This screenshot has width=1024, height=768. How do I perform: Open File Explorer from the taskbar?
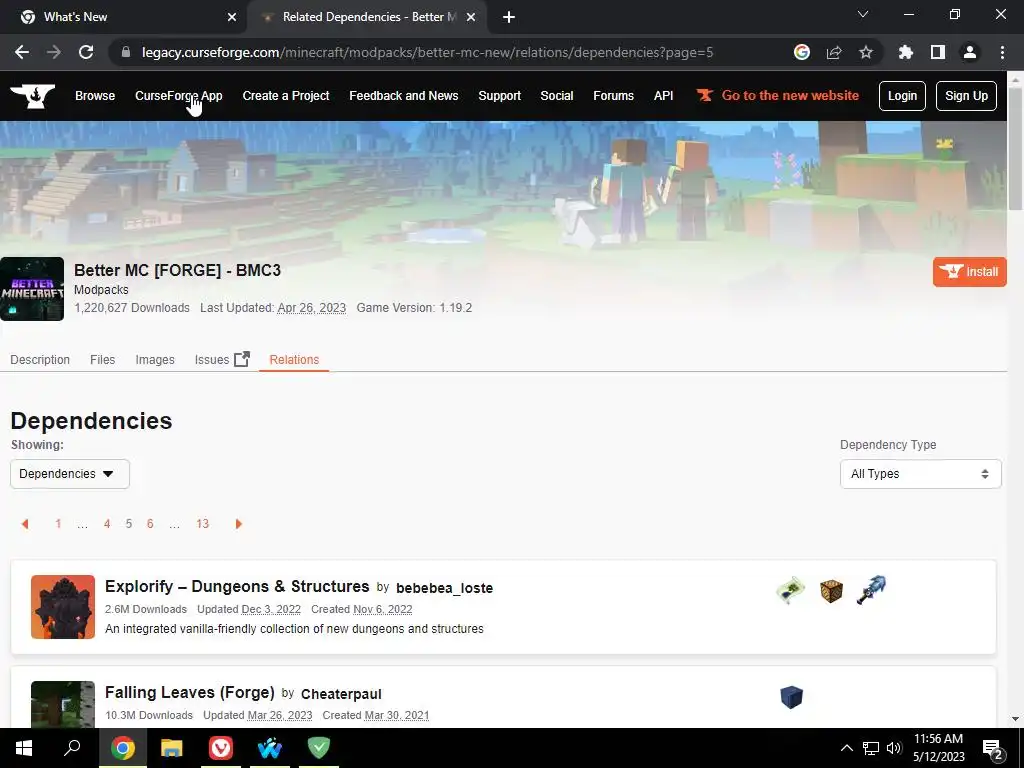tap(172, 748)
